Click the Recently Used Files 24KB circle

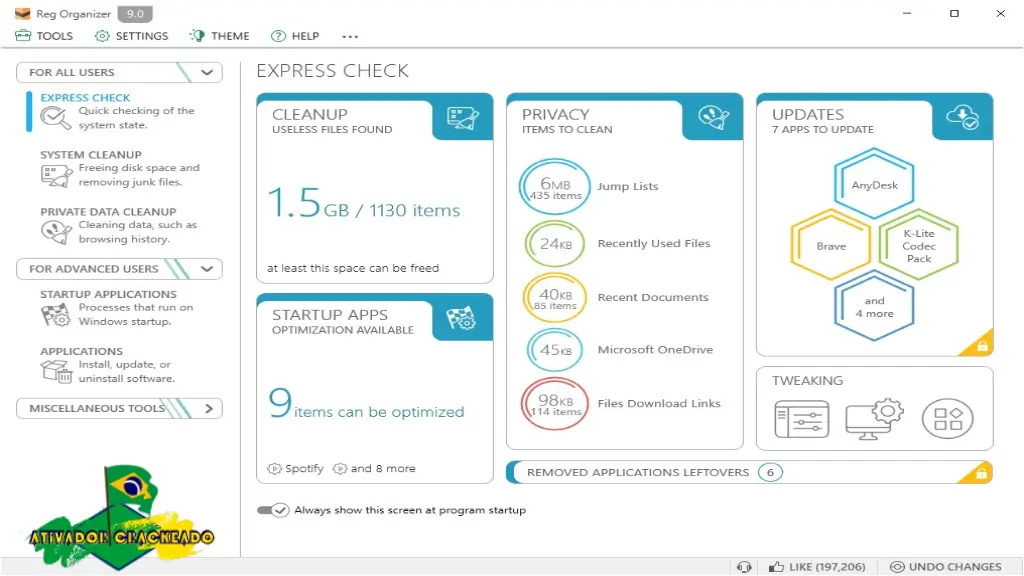(x=555, y=244)
